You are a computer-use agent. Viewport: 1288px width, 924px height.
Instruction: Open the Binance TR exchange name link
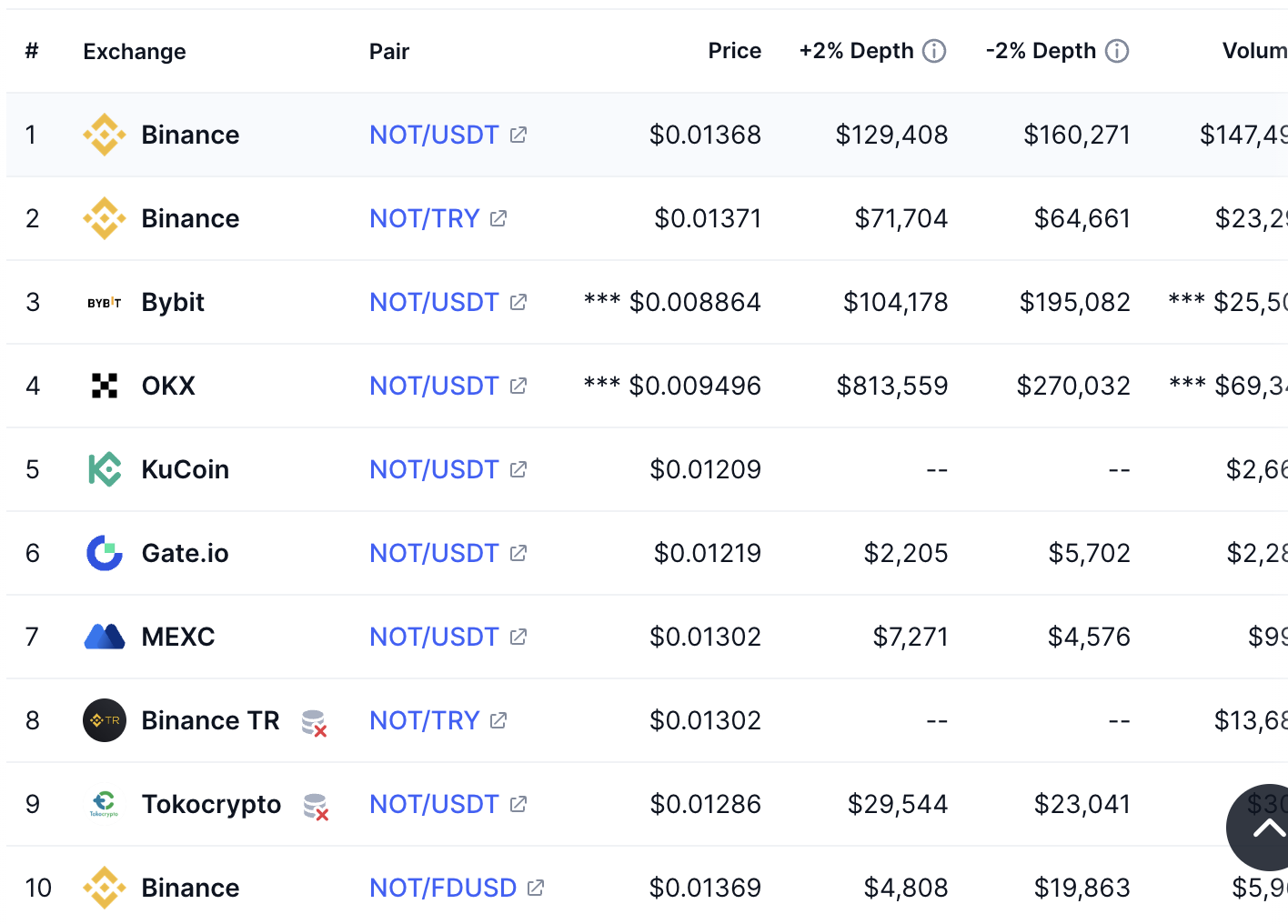(x=210, y=721)
